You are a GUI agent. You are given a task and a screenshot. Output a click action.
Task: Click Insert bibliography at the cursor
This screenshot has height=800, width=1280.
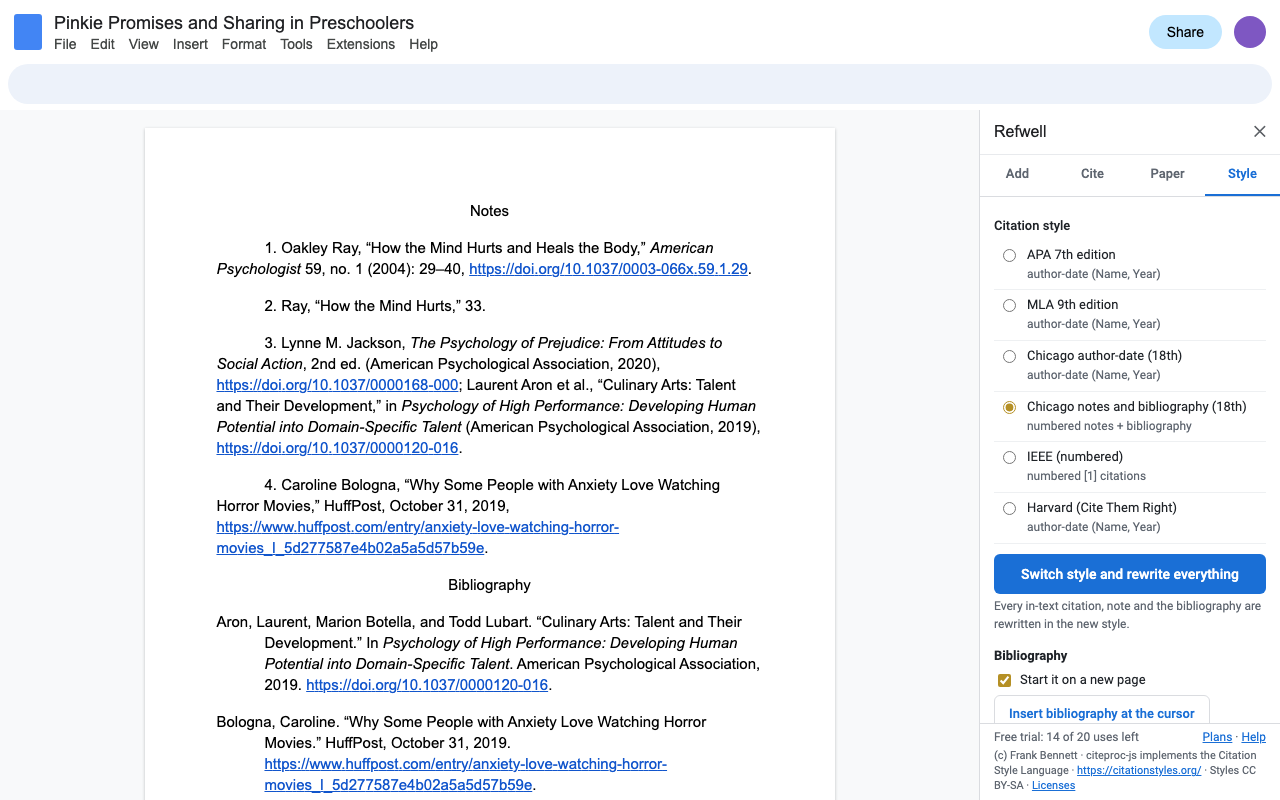1102,713
